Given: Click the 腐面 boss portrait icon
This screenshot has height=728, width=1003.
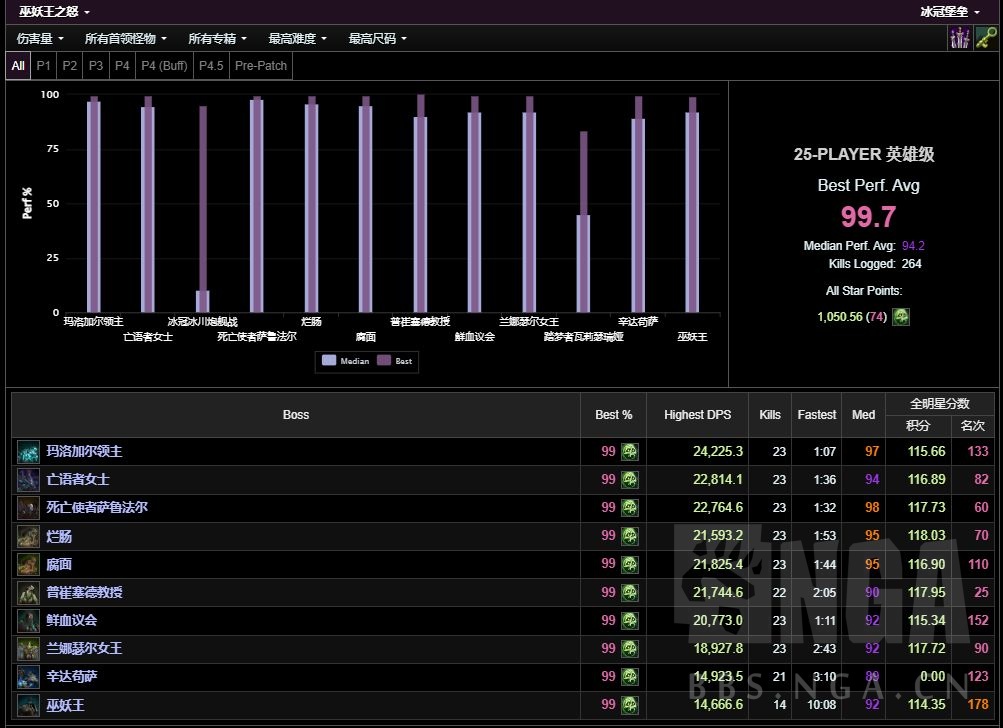Looking at the screenshot, I should pyautogui.click(x=29, y=564).
